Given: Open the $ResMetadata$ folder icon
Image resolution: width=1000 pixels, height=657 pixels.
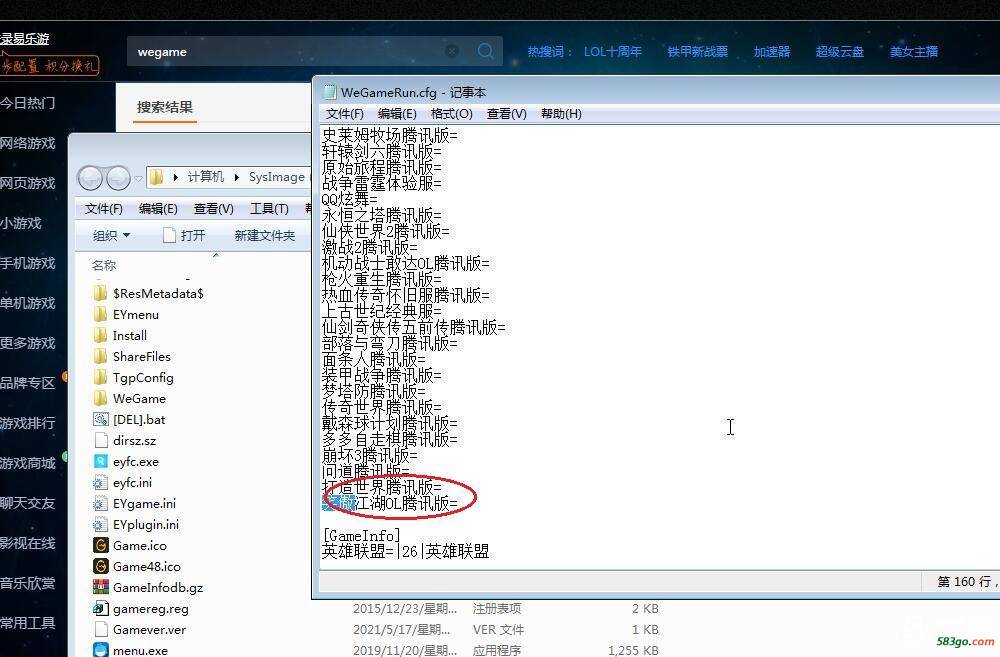Looking at the screenshot, I should coord(100,293).
